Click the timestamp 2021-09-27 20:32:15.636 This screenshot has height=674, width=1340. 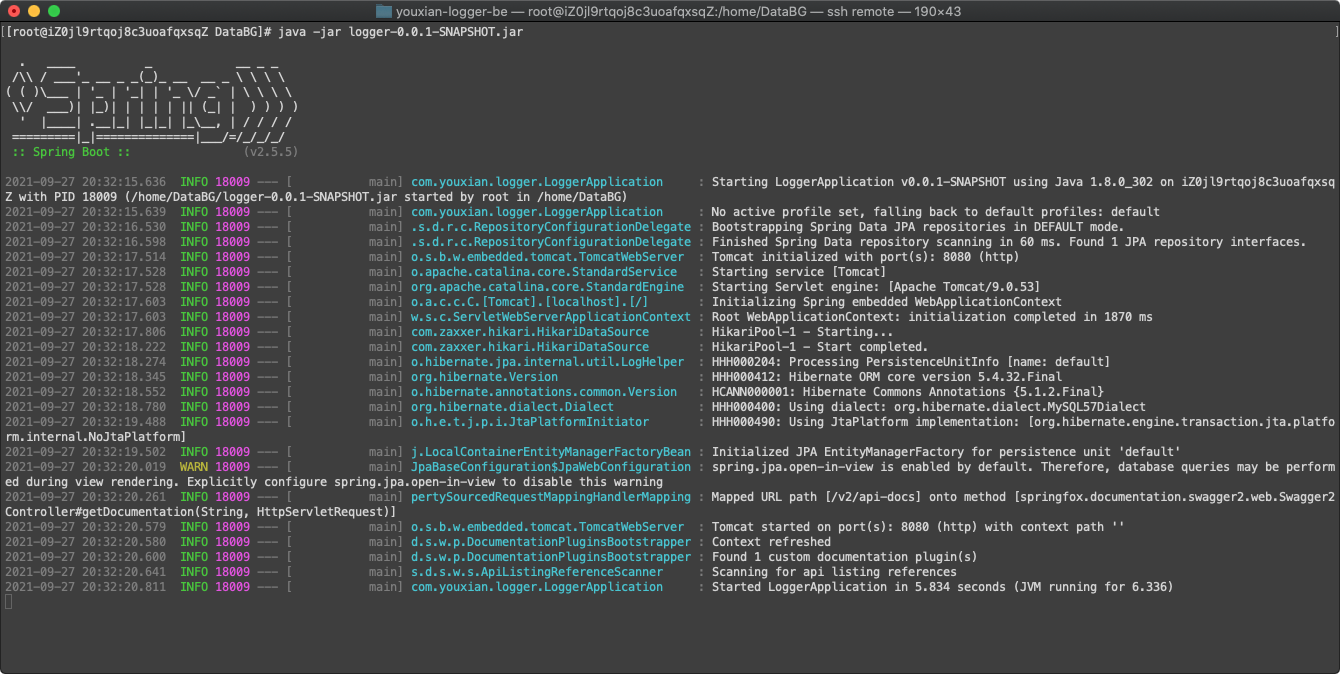(86, 182)
